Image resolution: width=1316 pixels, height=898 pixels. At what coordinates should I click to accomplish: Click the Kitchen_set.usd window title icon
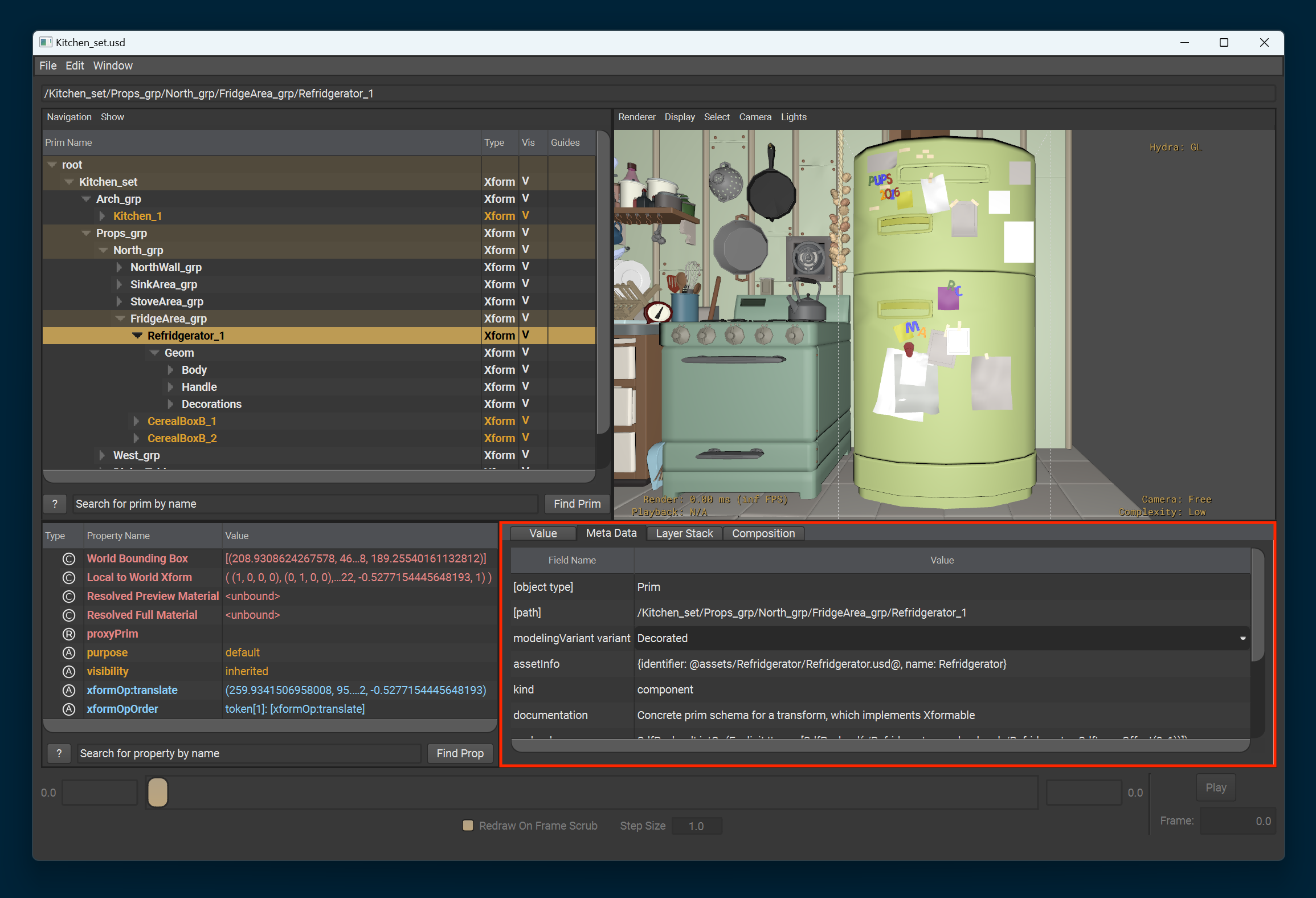[46, 43]
